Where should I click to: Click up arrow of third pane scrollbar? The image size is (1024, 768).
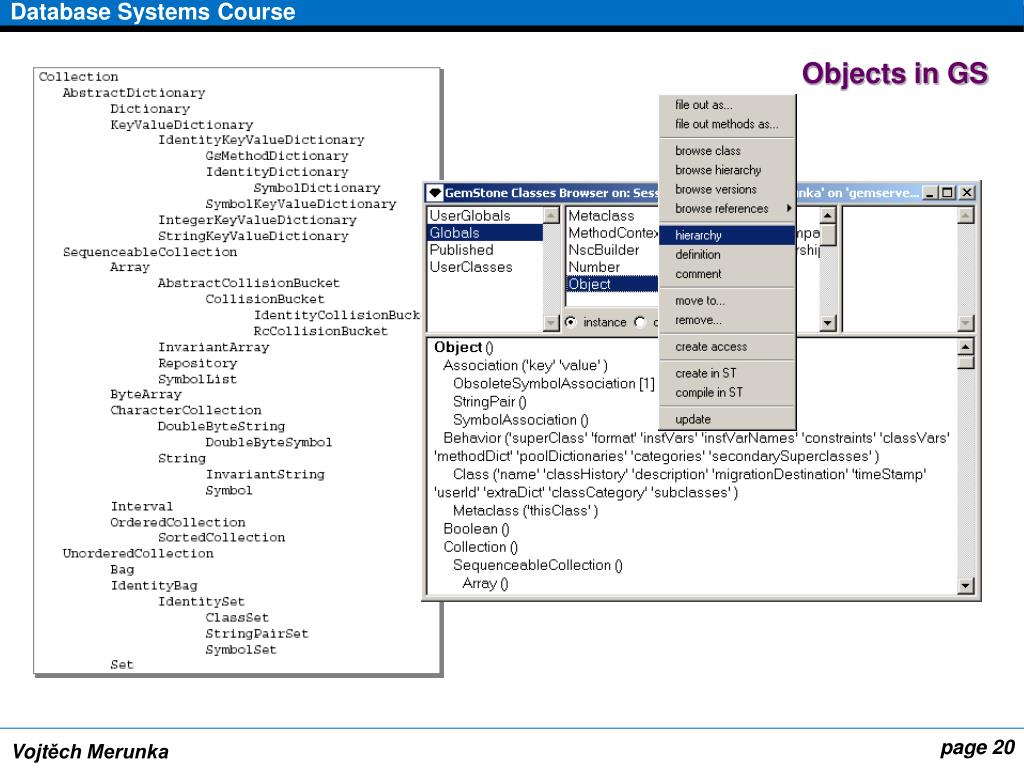point(828,215)
